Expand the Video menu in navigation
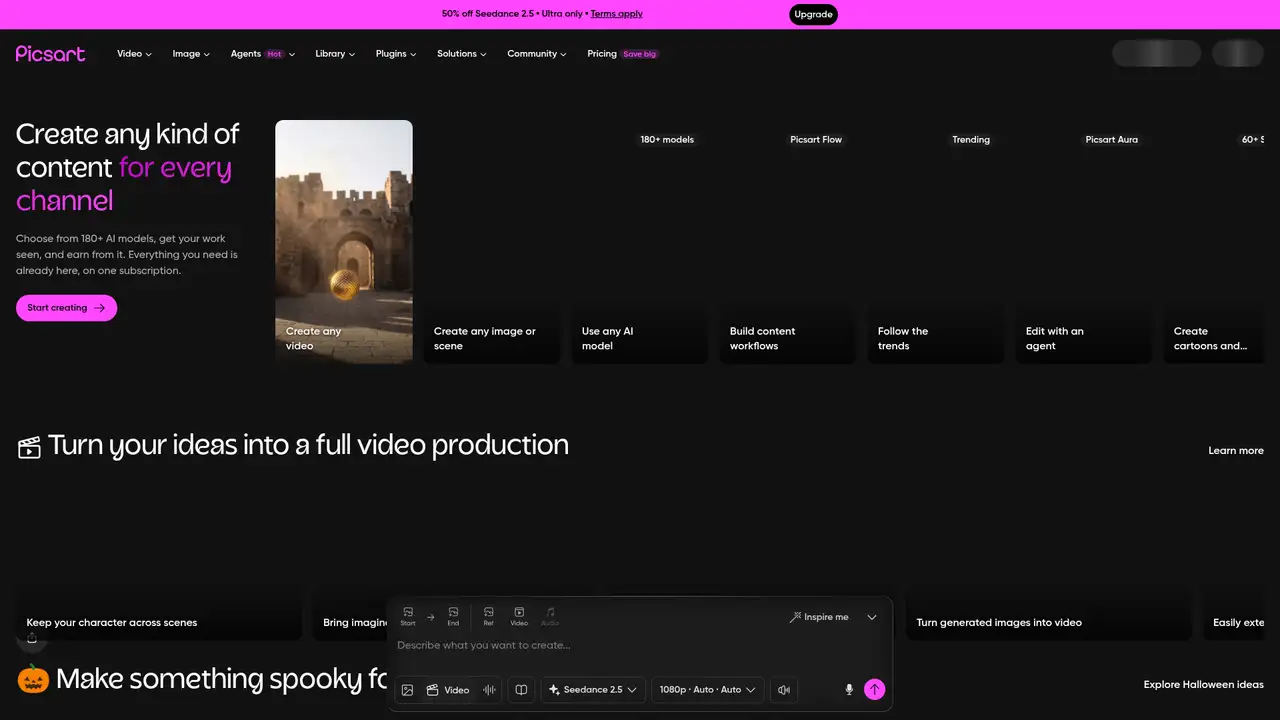Viewport: 1280px width, 720px height. coord(134,54)
